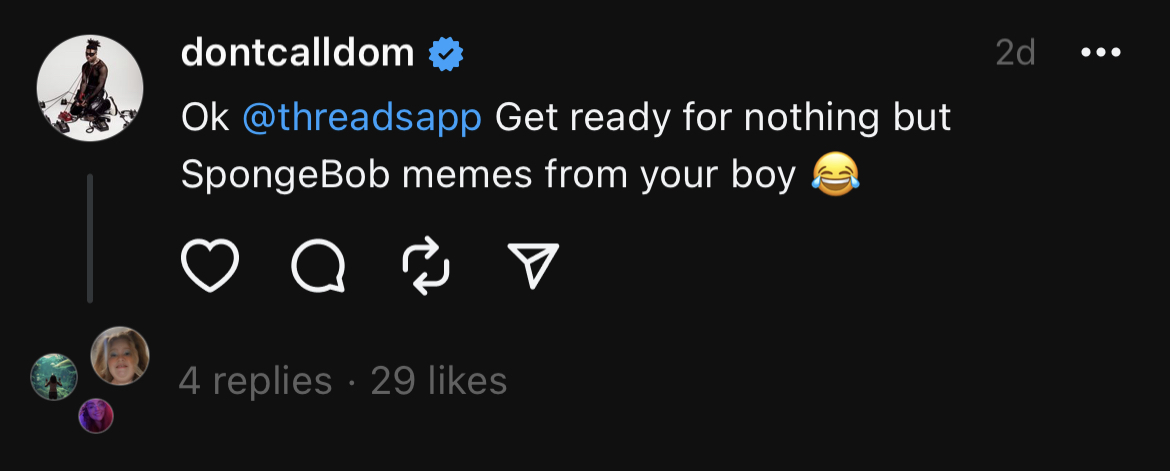This screenshot has height=471, width=1170.
Task: Click the word "Ok" starting the post
Action: (x=205, y=118)
